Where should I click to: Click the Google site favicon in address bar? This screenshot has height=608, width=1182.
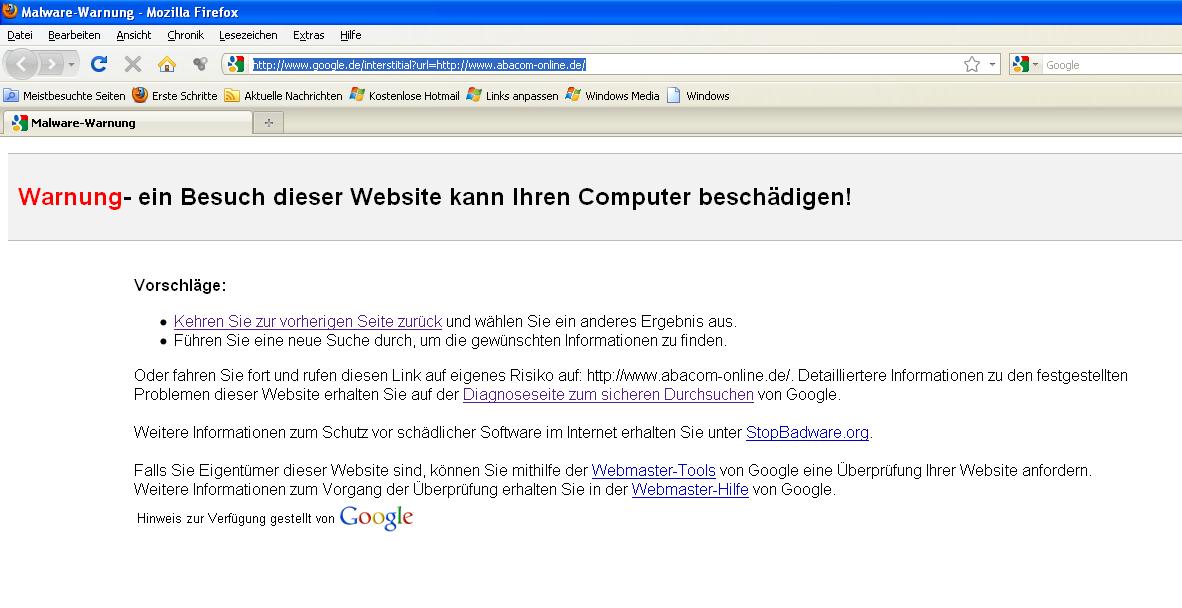pyautogui.click(x=236, y=65)
